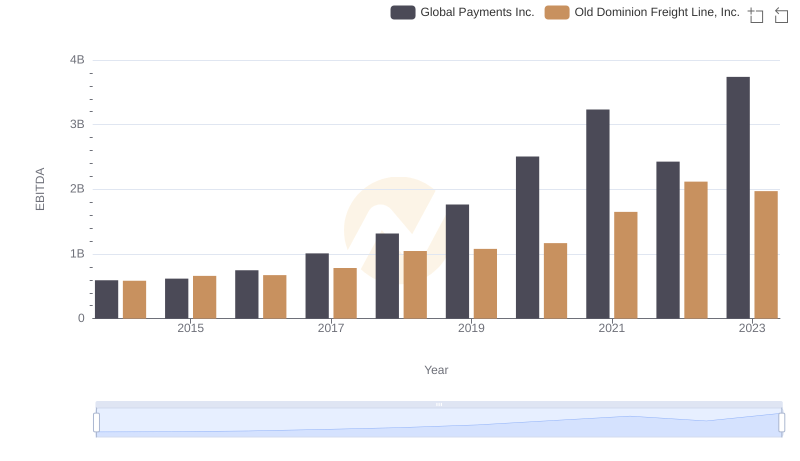
Task: Select the Old Dominion 2022 bar
Action: tap(696, 250)
